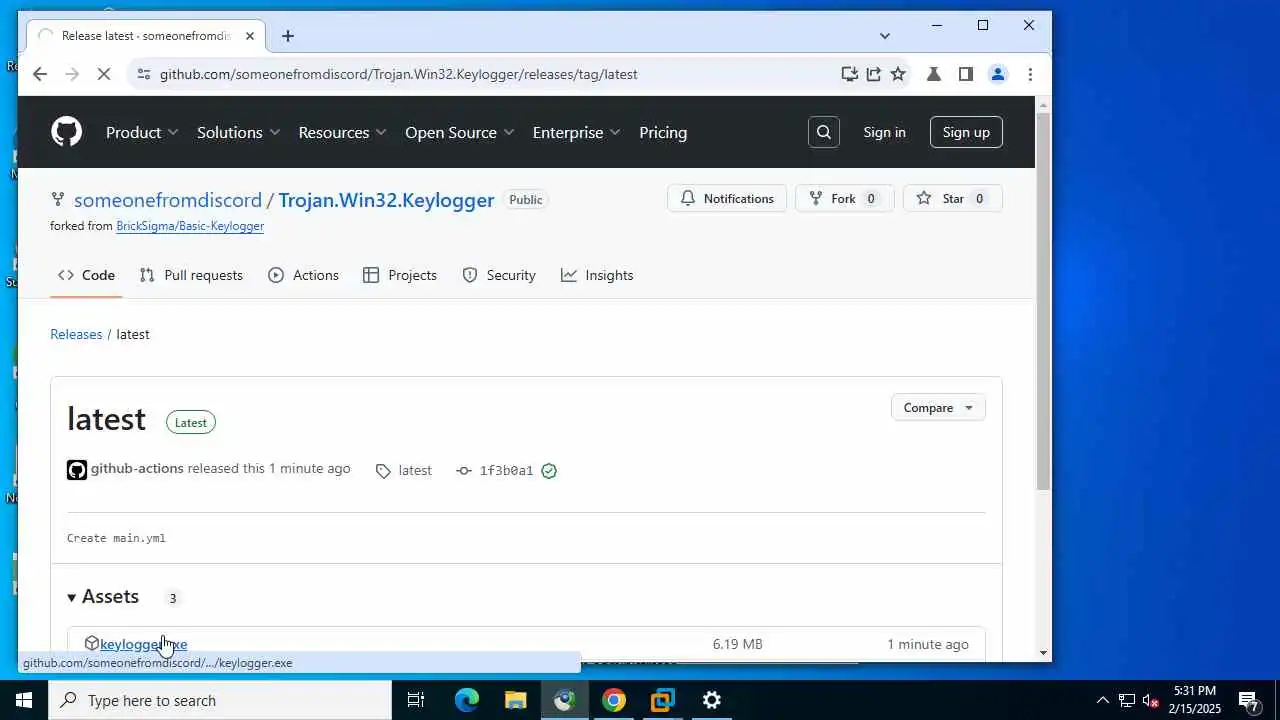Fork the repository
Image resolution: width=1280 pixels, height=720 pixels.
(844, 198)
